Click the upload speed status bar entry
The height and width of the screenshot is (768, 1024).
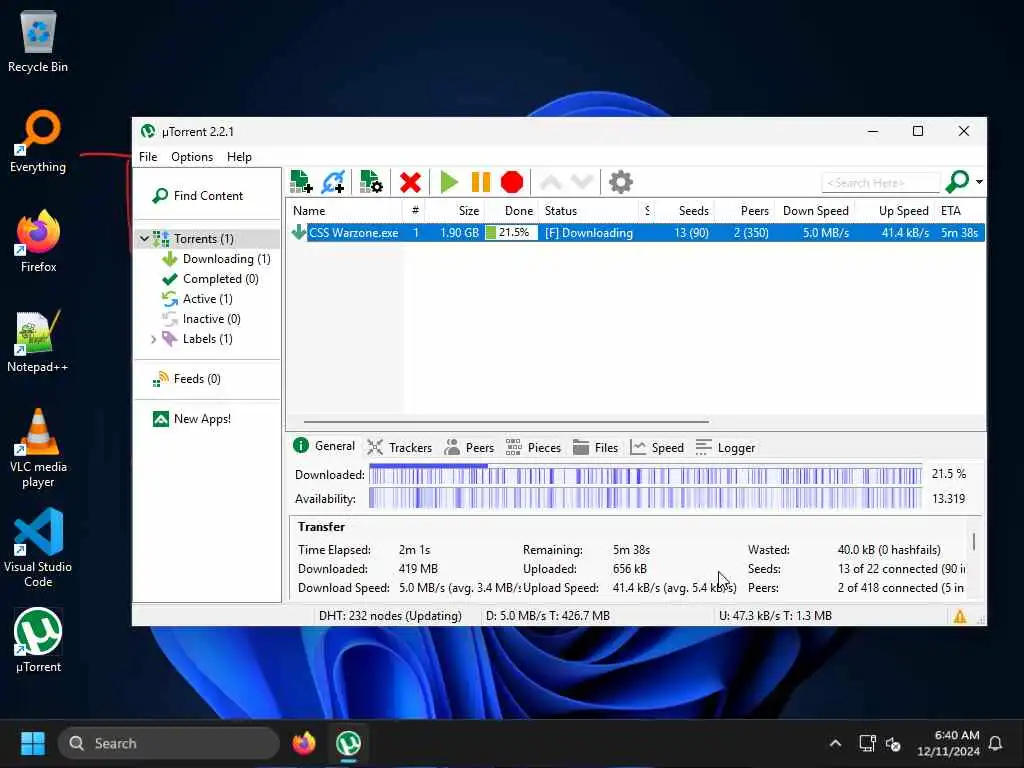[775, 616]
